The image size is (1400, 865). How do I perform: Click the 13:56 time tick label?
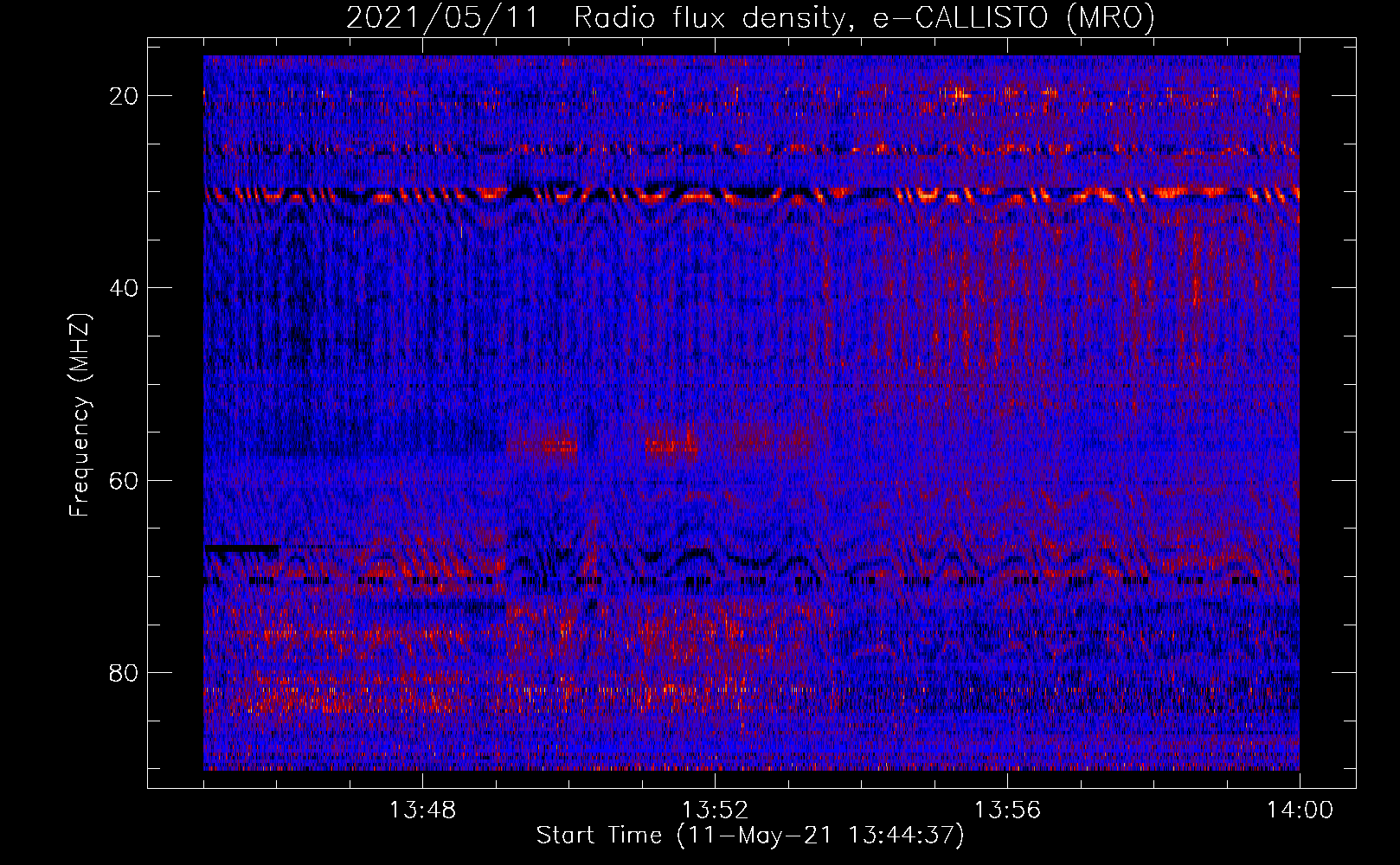[x=1007, y=811]
